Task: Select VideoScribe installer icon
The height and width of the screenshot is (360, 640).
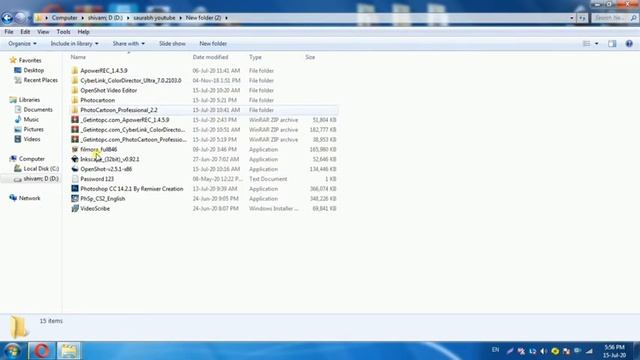Action: (75, 208)
